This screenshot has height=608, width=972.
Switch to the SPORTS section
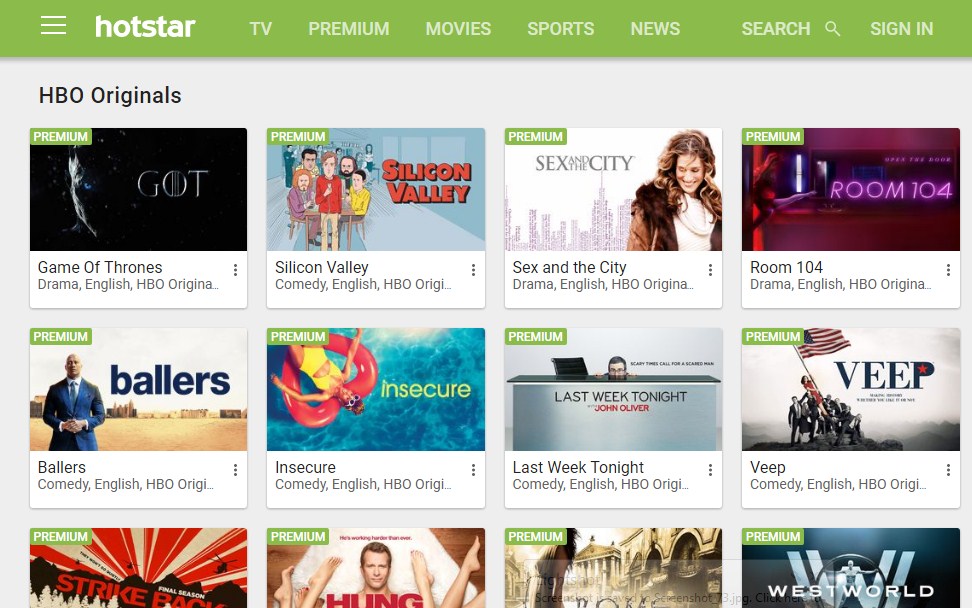pyautogui.click(x=560, y=29)
